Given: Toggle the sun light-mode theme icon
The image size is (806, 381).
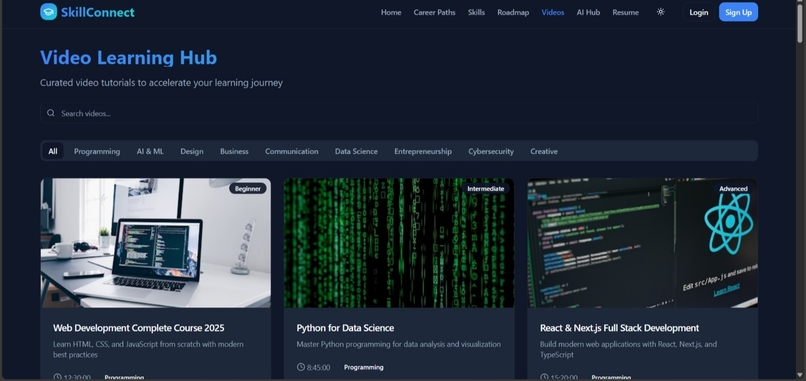Looking at the screenshot, I should [661, 12].
